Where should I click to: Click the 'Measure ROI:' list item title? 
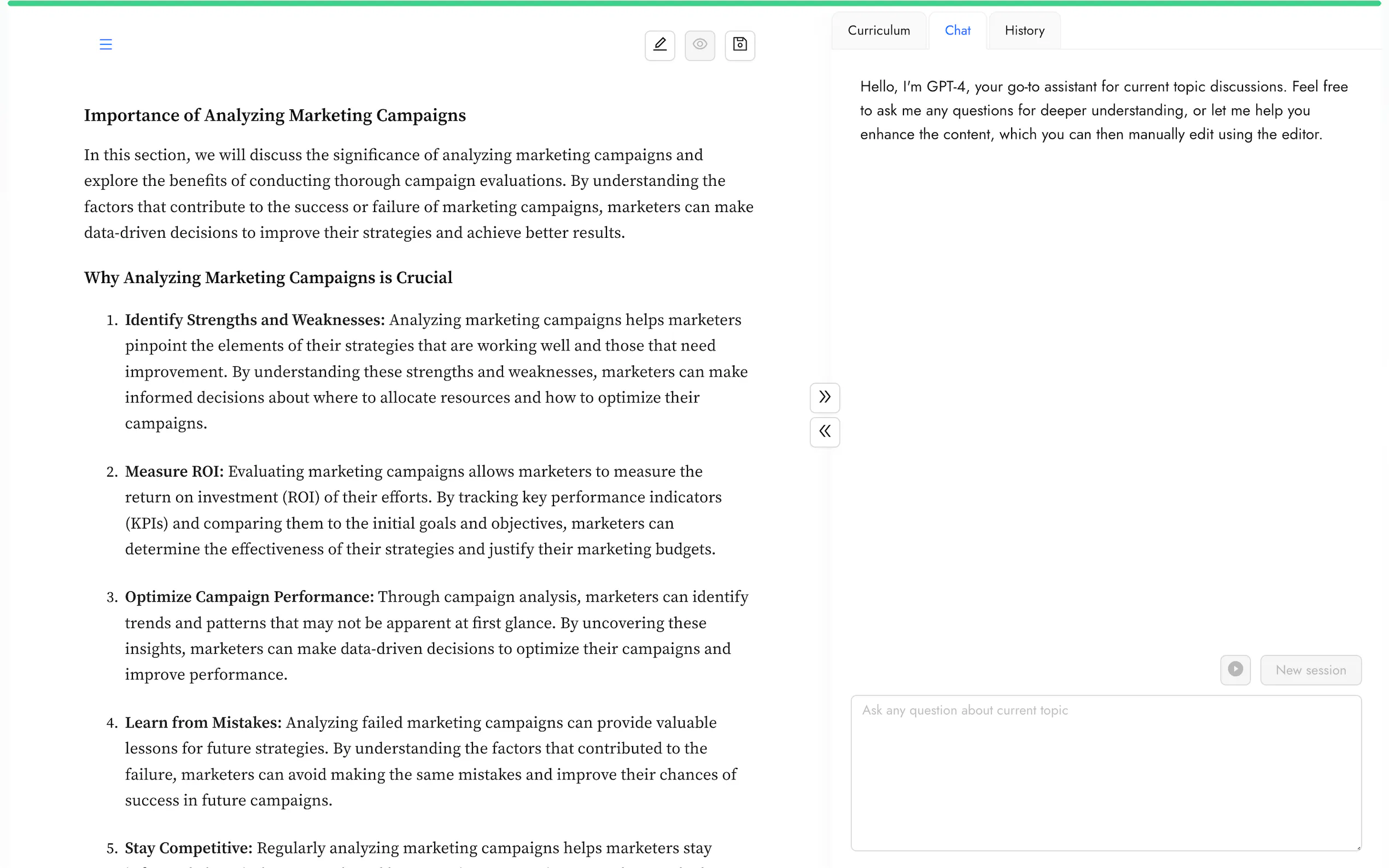tap(174, 471)
